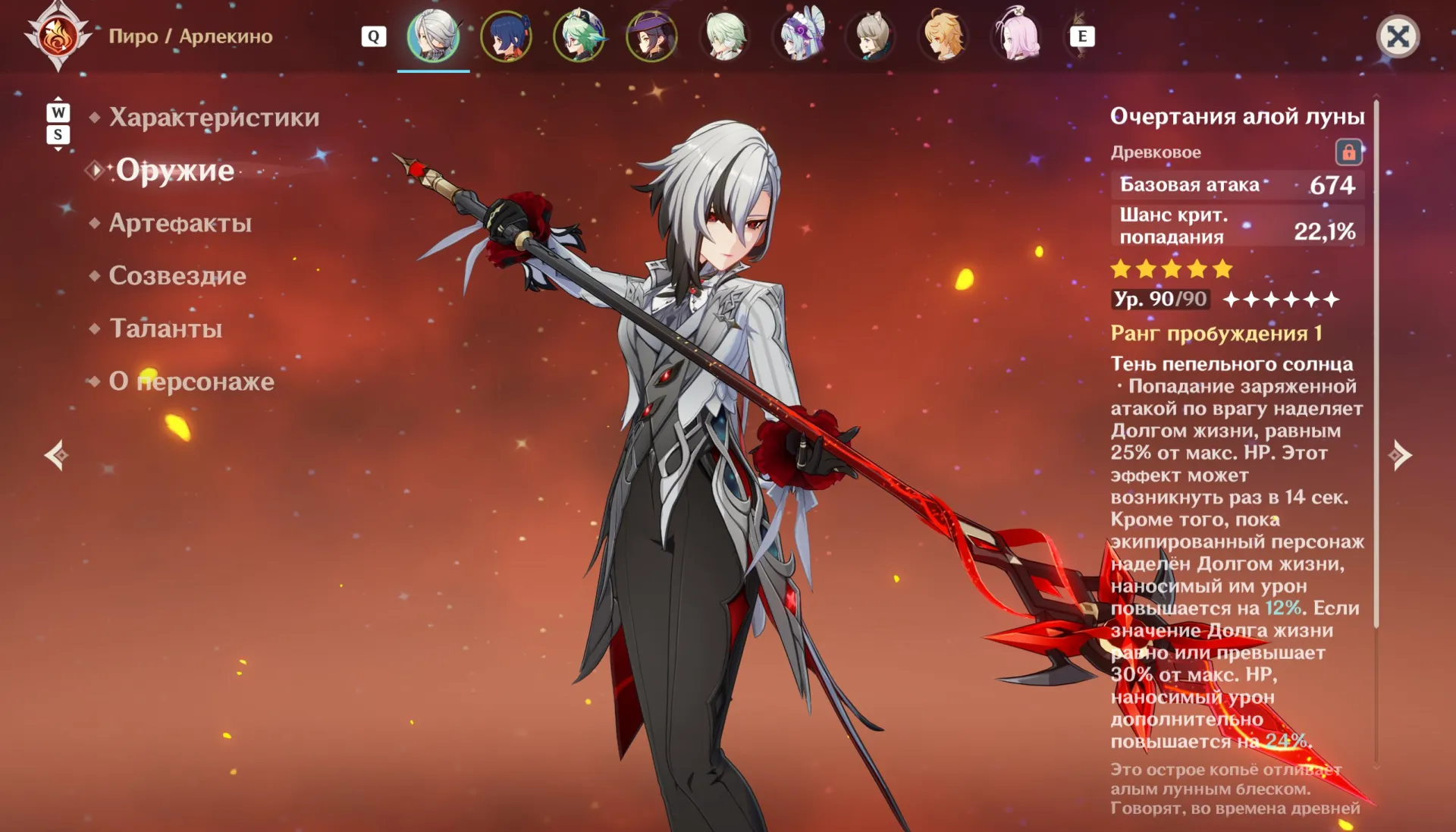This screenshot has width=1456, height=832.
Task: Click the Ур. 90/90 weapon level label
Action: pos(1160,299)
